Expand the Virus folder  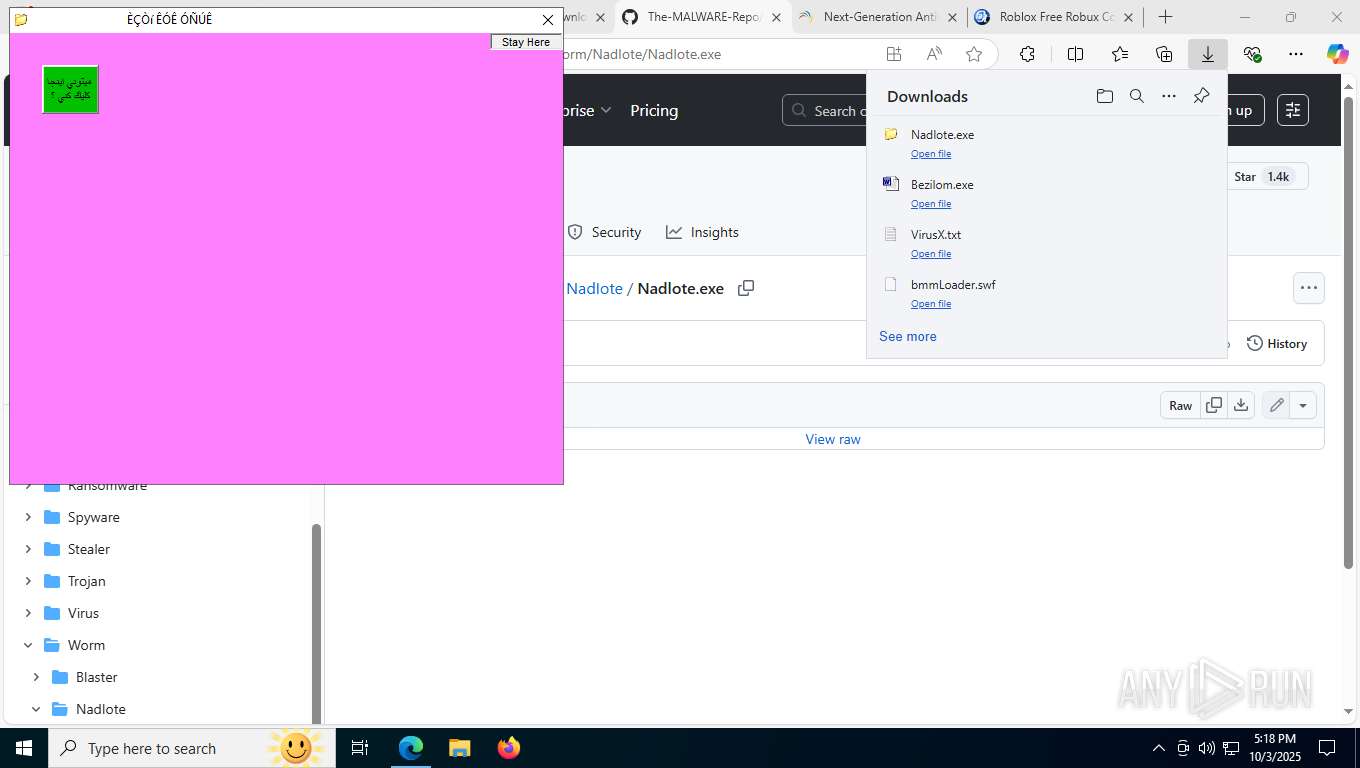28,613
